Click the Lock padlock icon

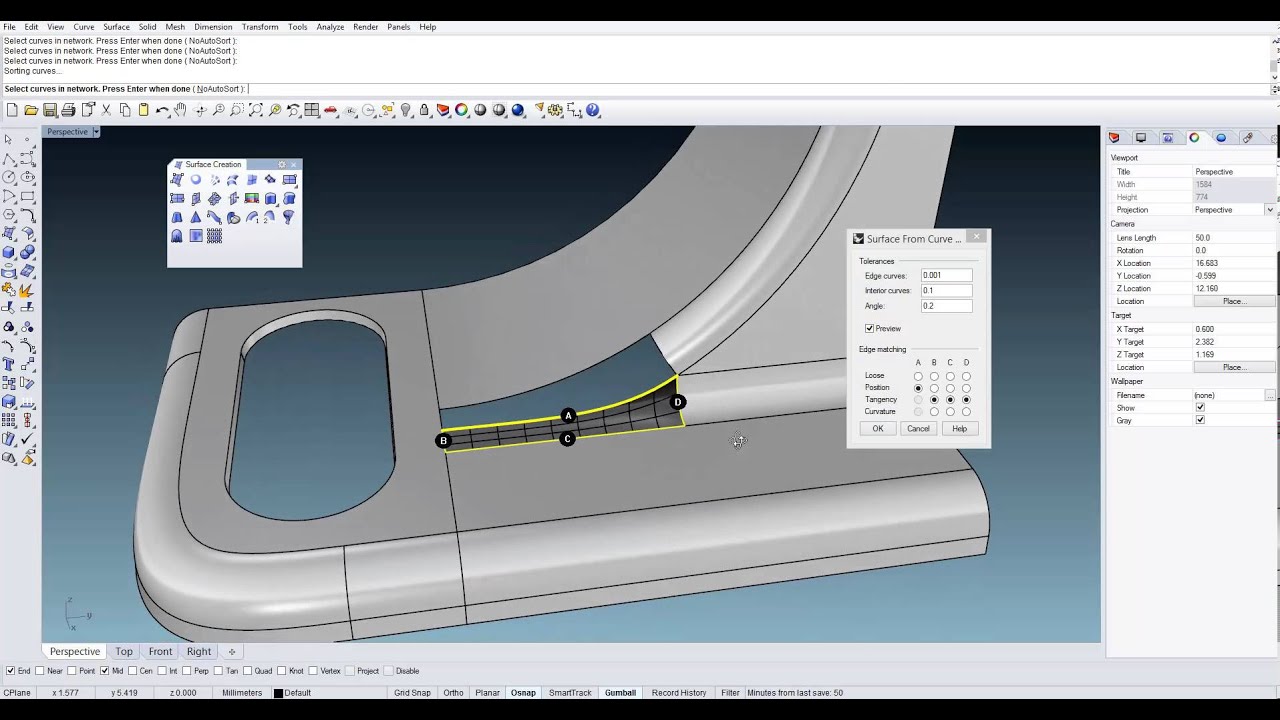424,110
